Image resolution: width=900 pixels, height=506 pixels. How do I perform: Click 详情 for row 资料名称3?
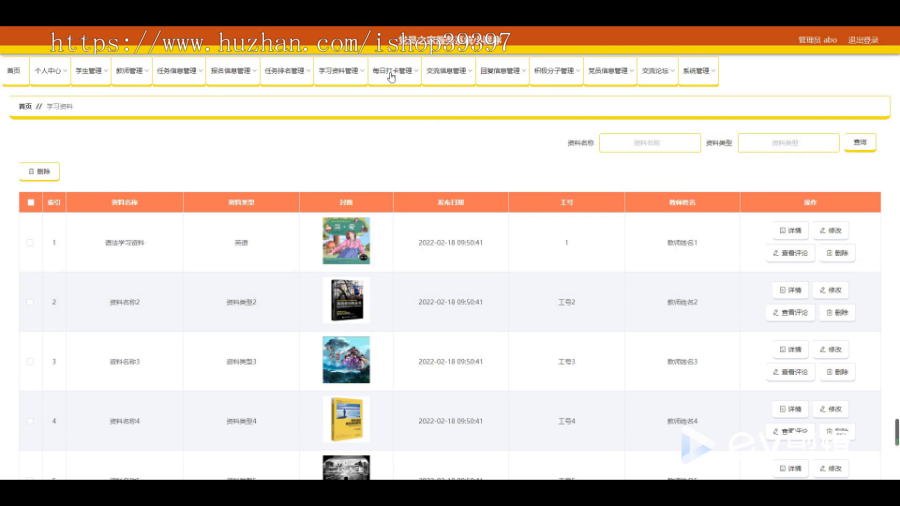click(x=790, y=349)
